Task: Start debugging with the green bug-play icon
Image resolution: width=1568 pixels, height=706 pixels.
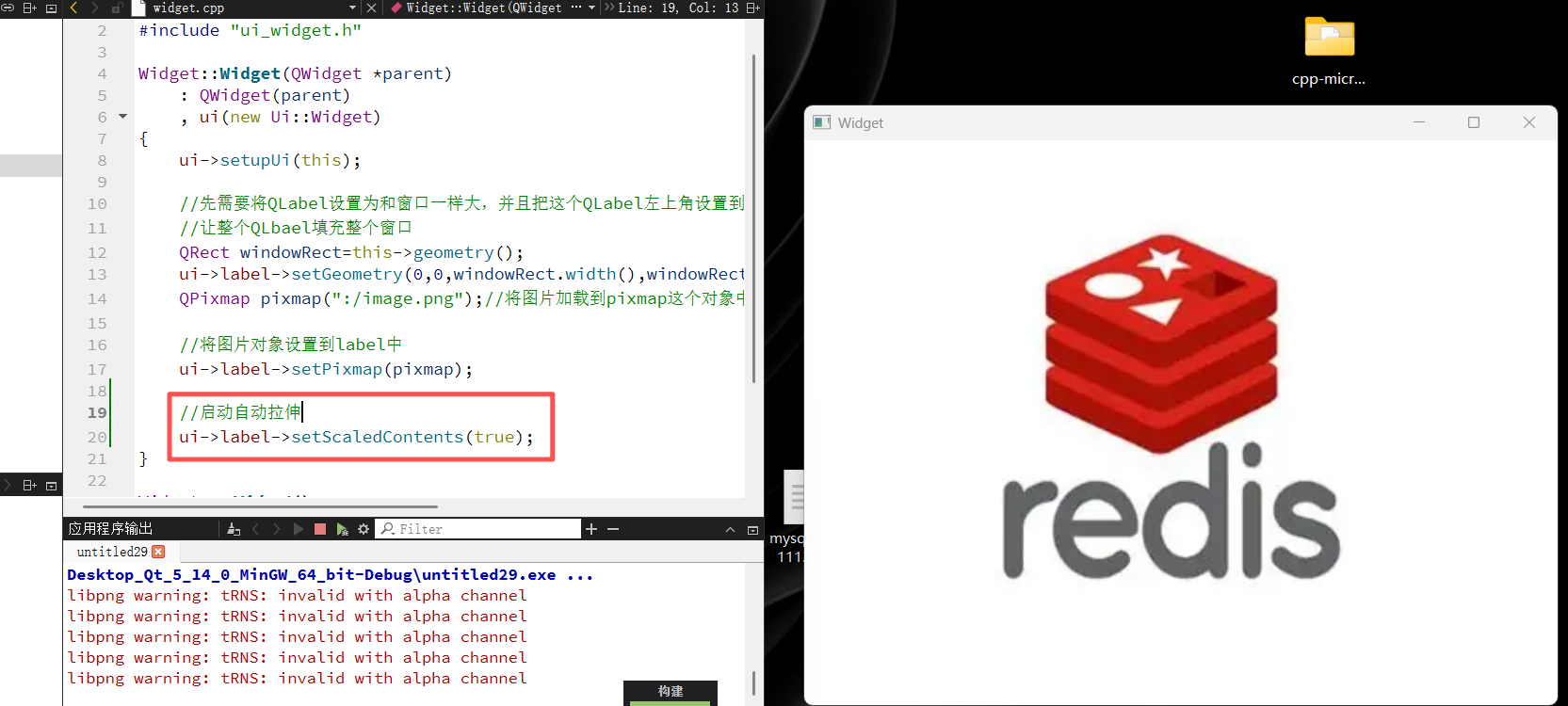Action: coord(342,529)
